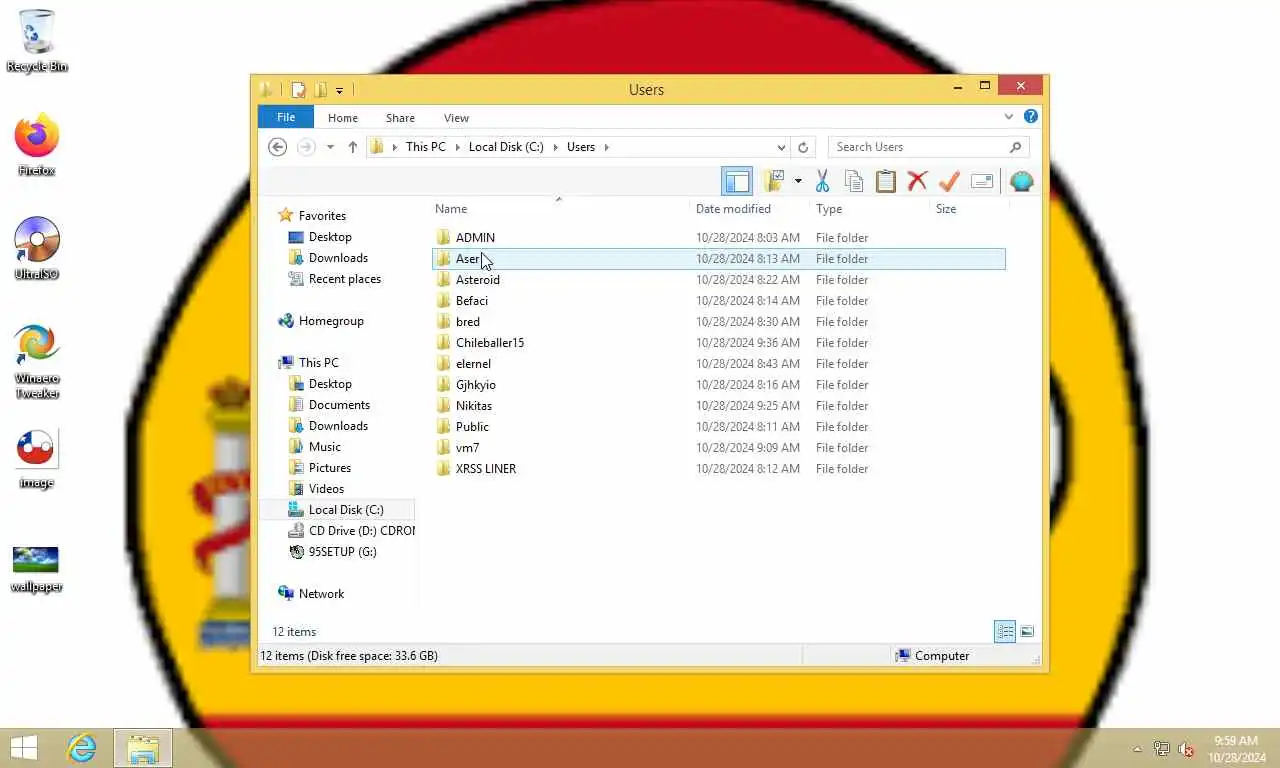
Task: Click the red X Delete icon
Action: tap(917, 181)
